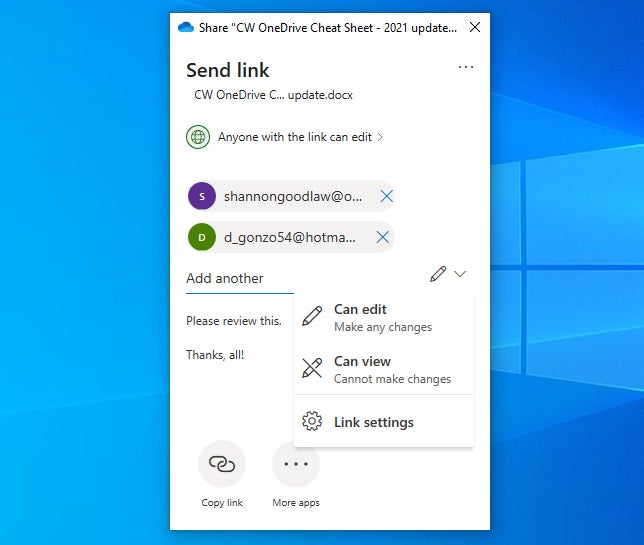Click the green D avatar of d_gonzo54
The width and height of the screenshot is (644, 545).
click(x=202, y=237)
